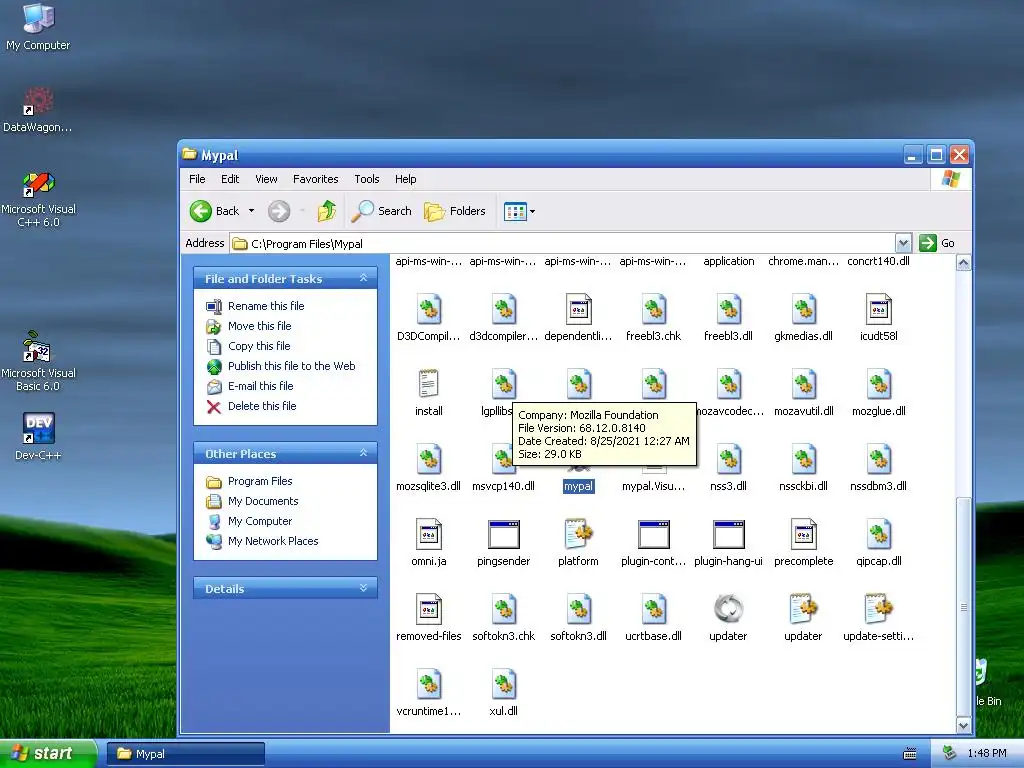Click Rename this file link

click(266, 306)
